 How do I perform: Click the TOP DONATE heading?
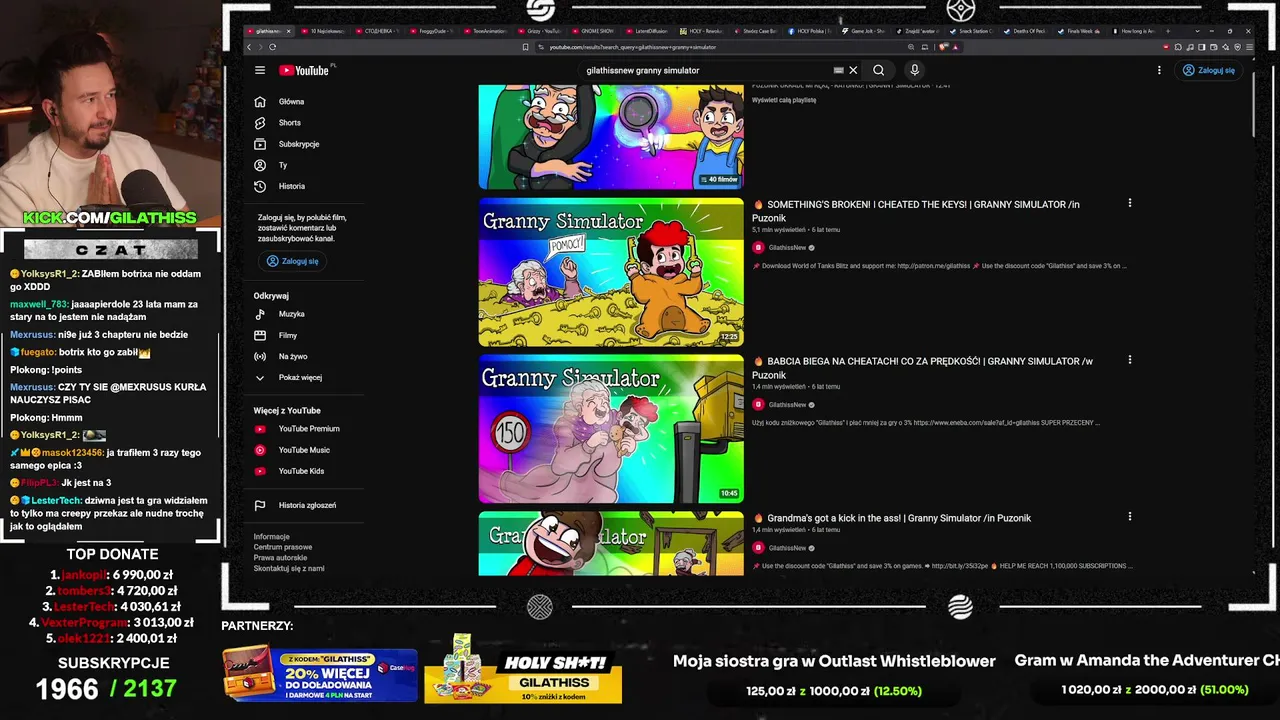(112, 554)
